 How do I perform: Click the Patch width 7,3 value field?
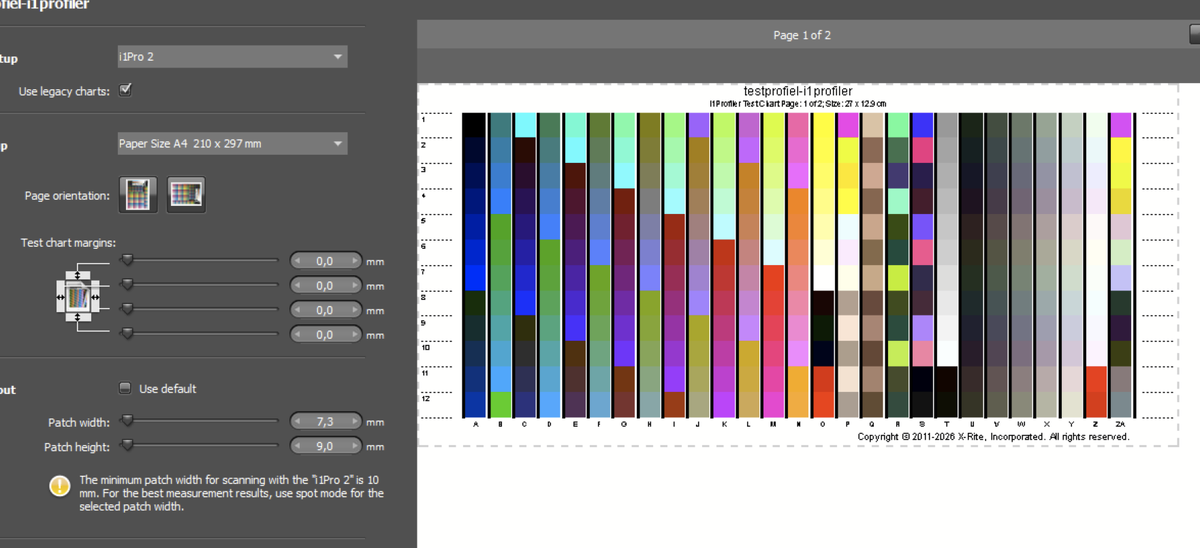pyautogui.click(x=325, y=422)
